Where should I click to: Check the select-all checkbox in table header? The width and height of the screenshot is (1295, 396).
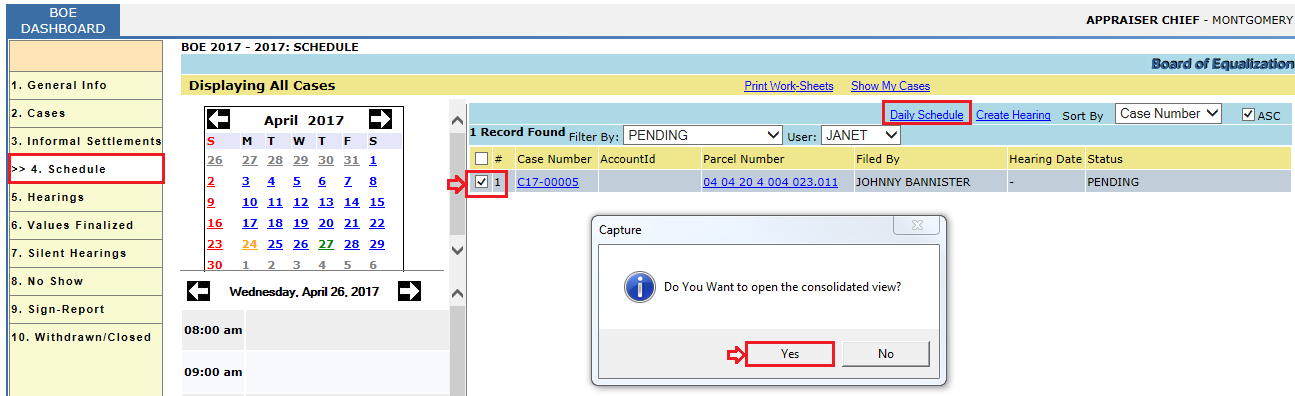(x=482, y=158)
